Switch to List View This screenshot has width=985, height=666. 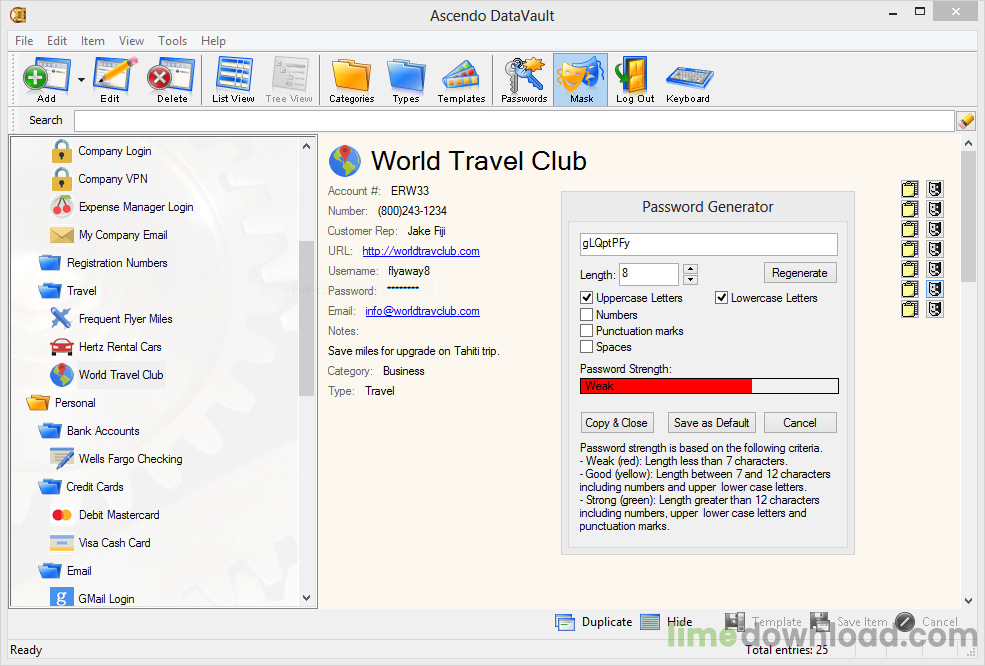click(233, 80)
